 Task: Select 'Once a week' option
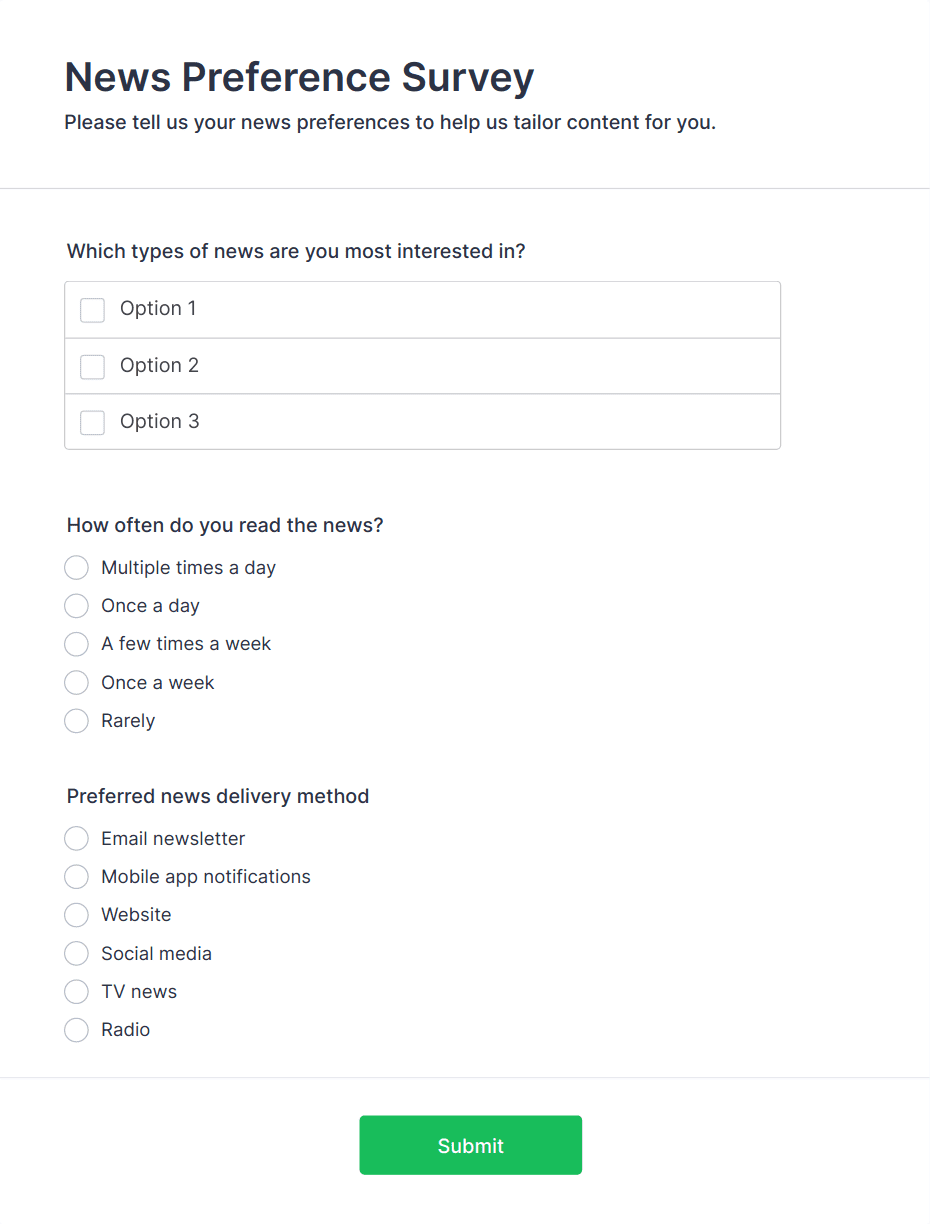click(x=76, y=682)
